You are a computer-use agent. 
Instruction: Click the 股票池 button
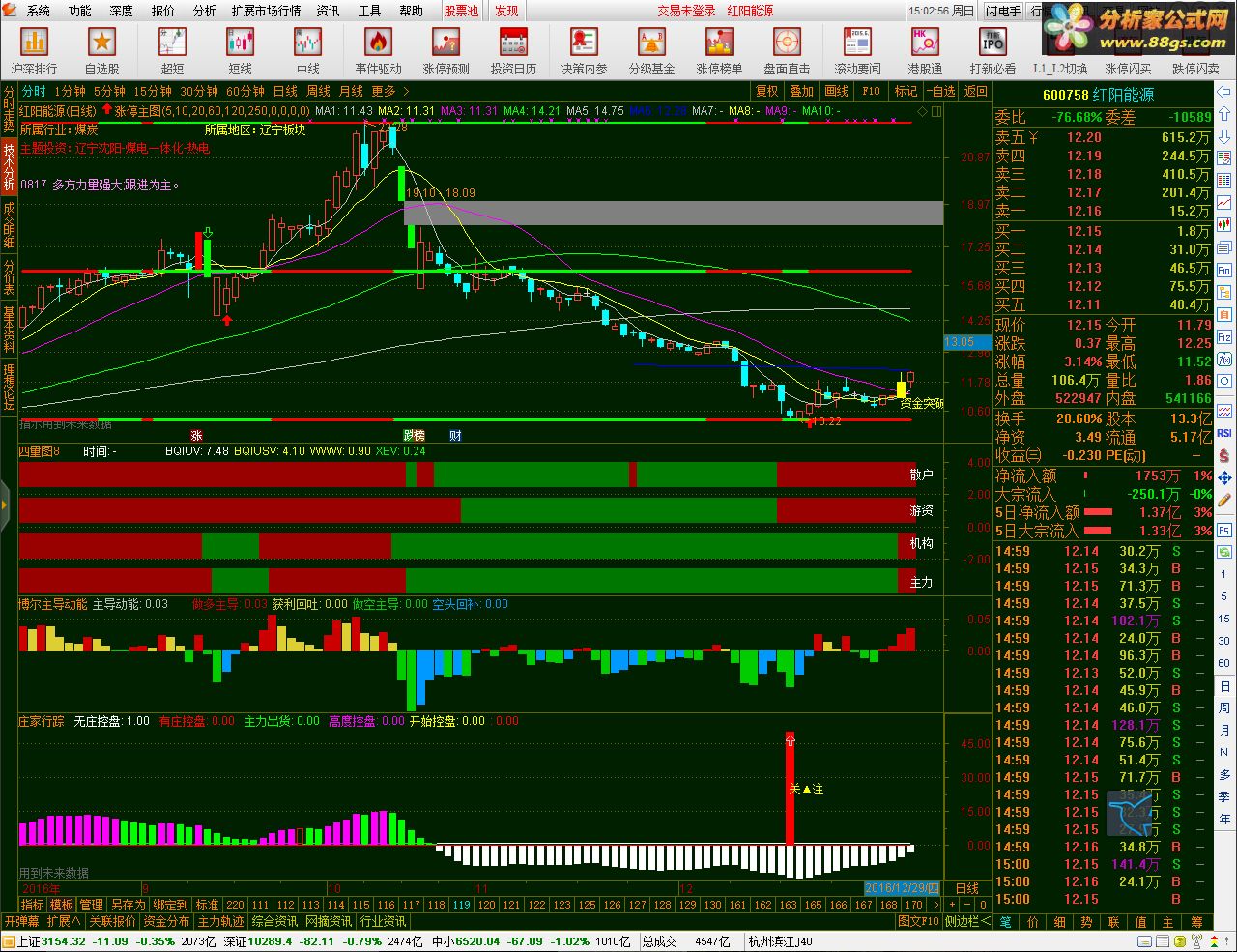(x=461, y=11)
